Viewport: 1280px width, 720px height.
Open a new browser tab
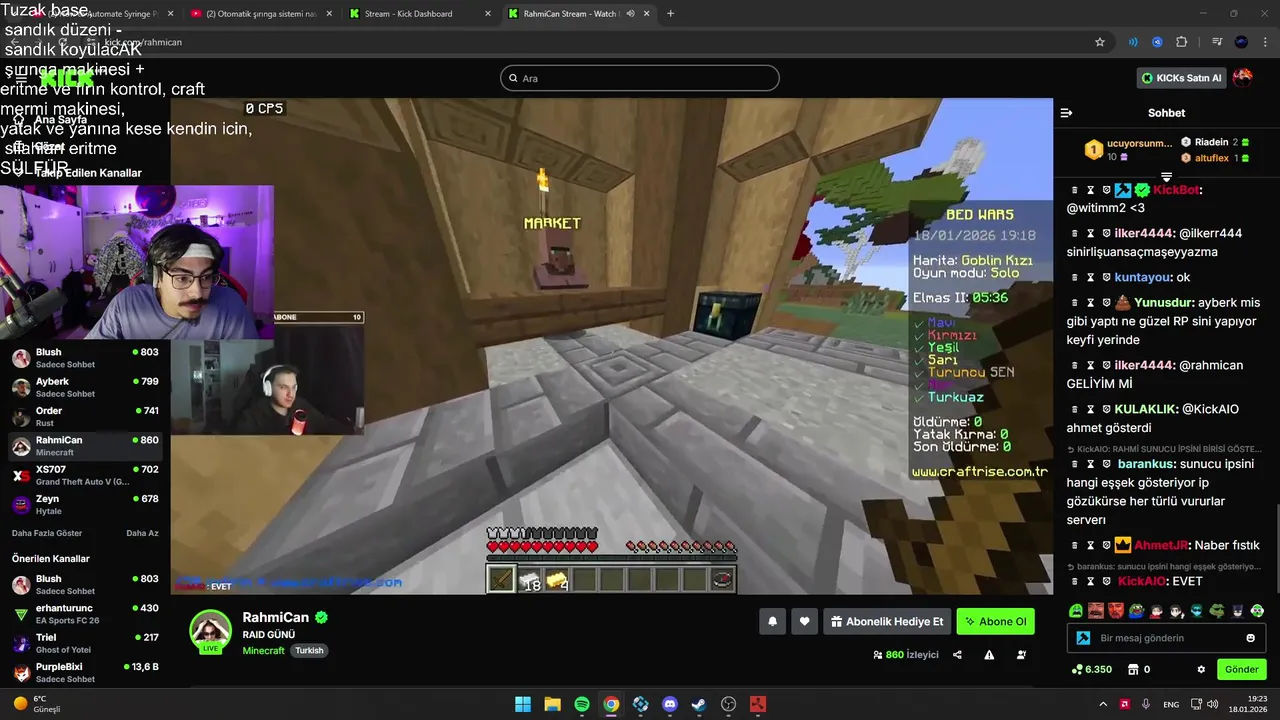tap(670, 14)
